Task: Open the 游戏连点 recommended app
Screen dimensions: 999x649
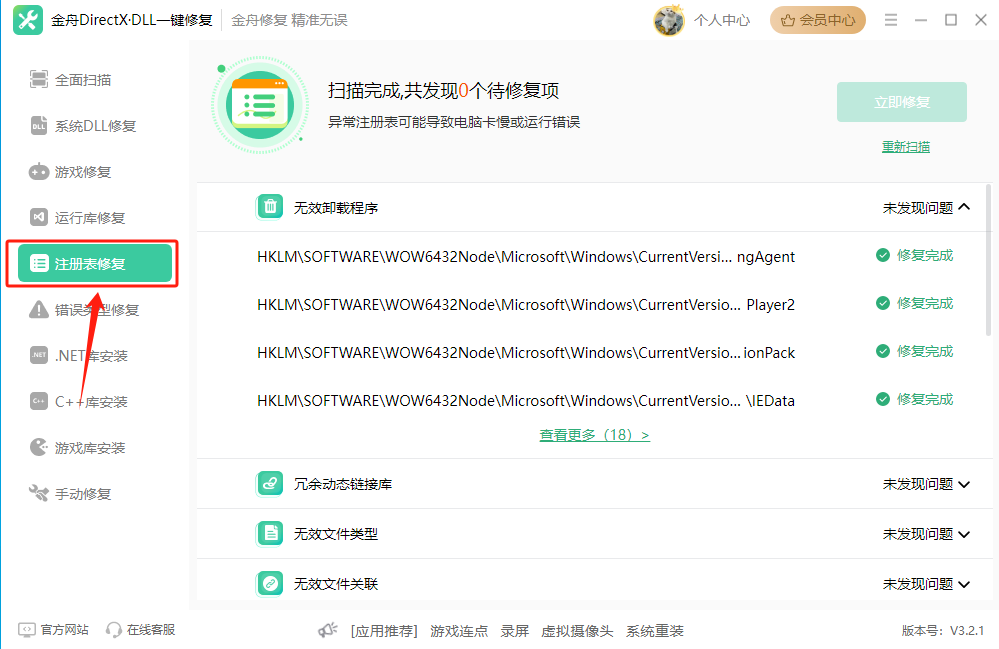Action: tap(459, 631)
